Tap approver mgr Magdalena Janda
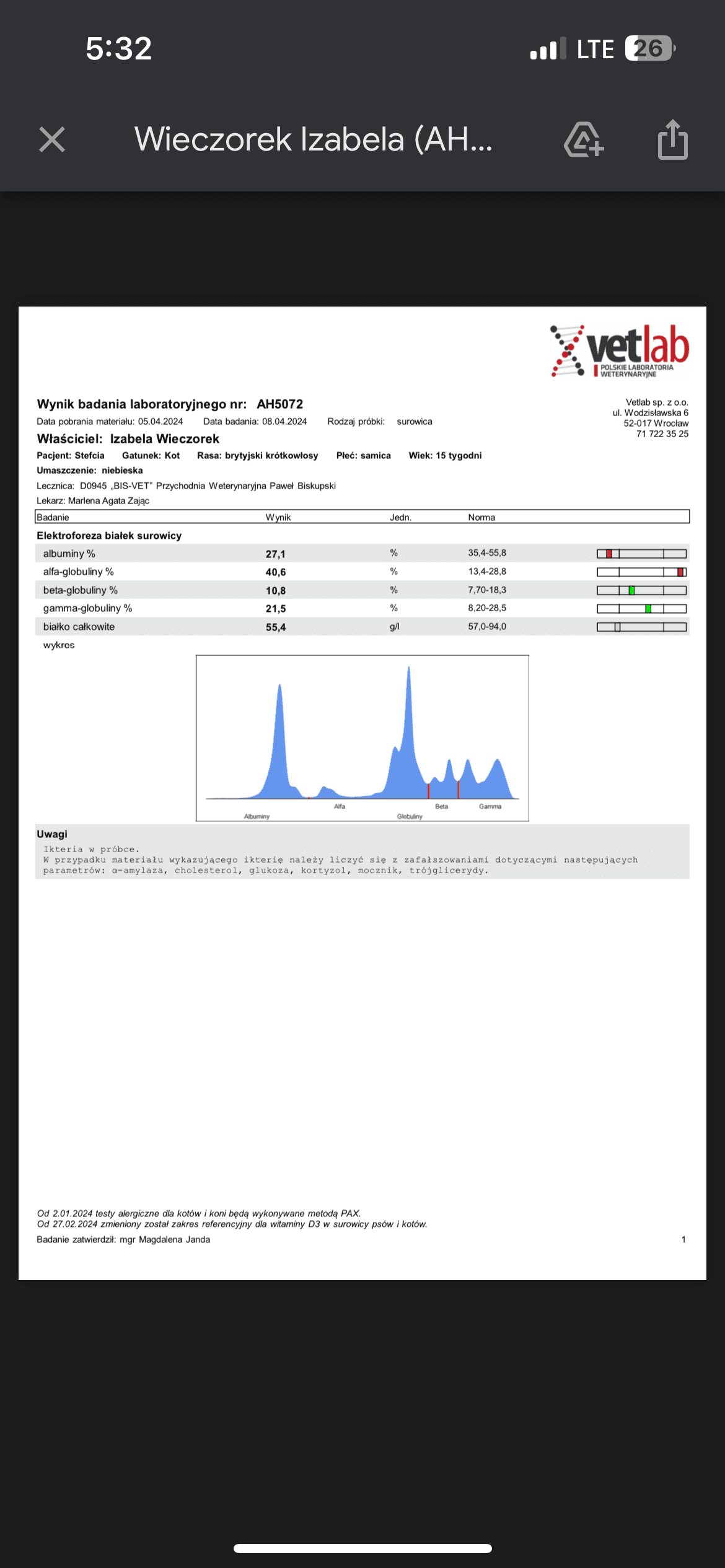725x1568 pixels. pos(165,1240)
